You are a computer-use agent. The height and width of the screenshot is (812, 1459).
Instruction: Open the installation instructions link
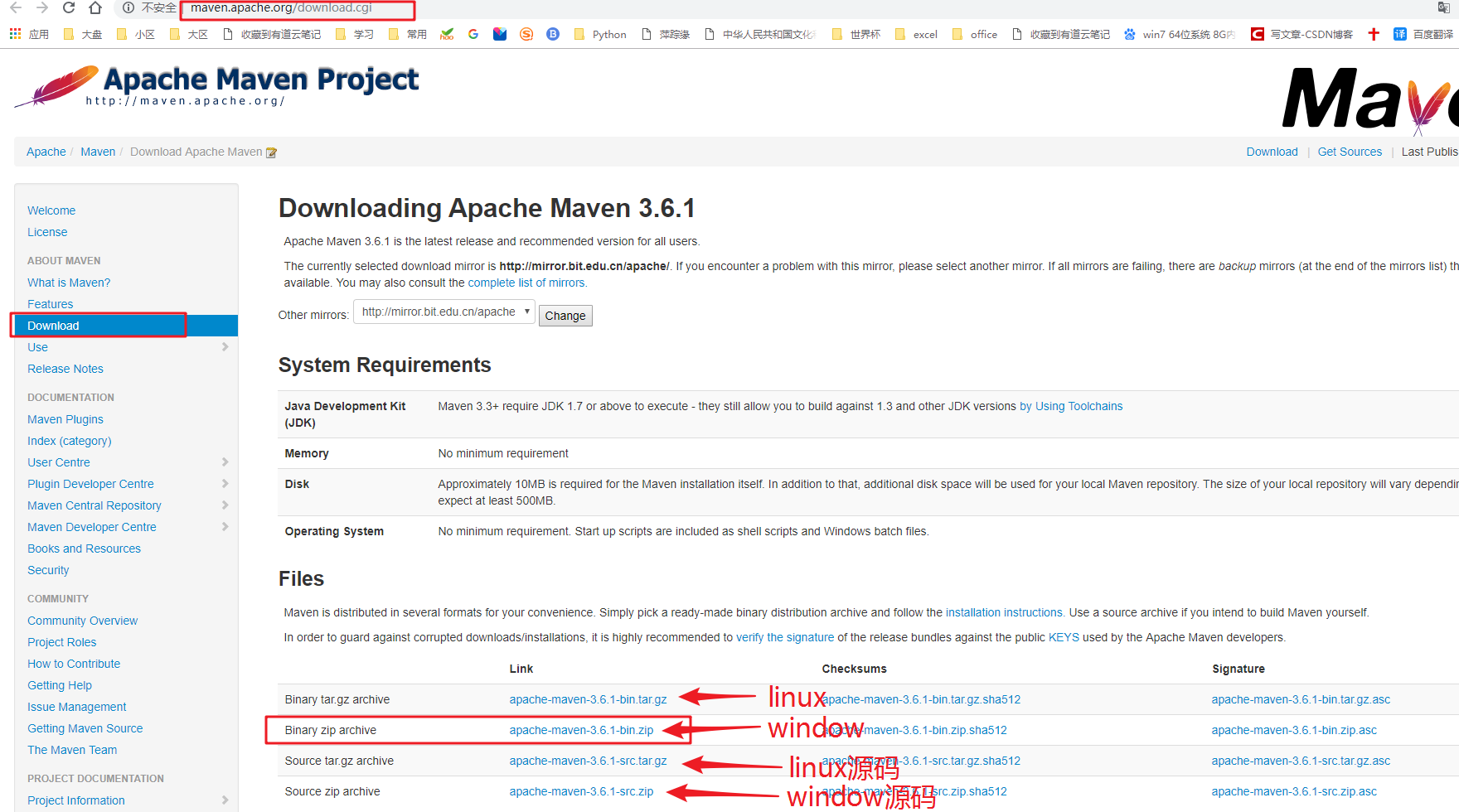pyautogui.click(x=1004, y=612)
